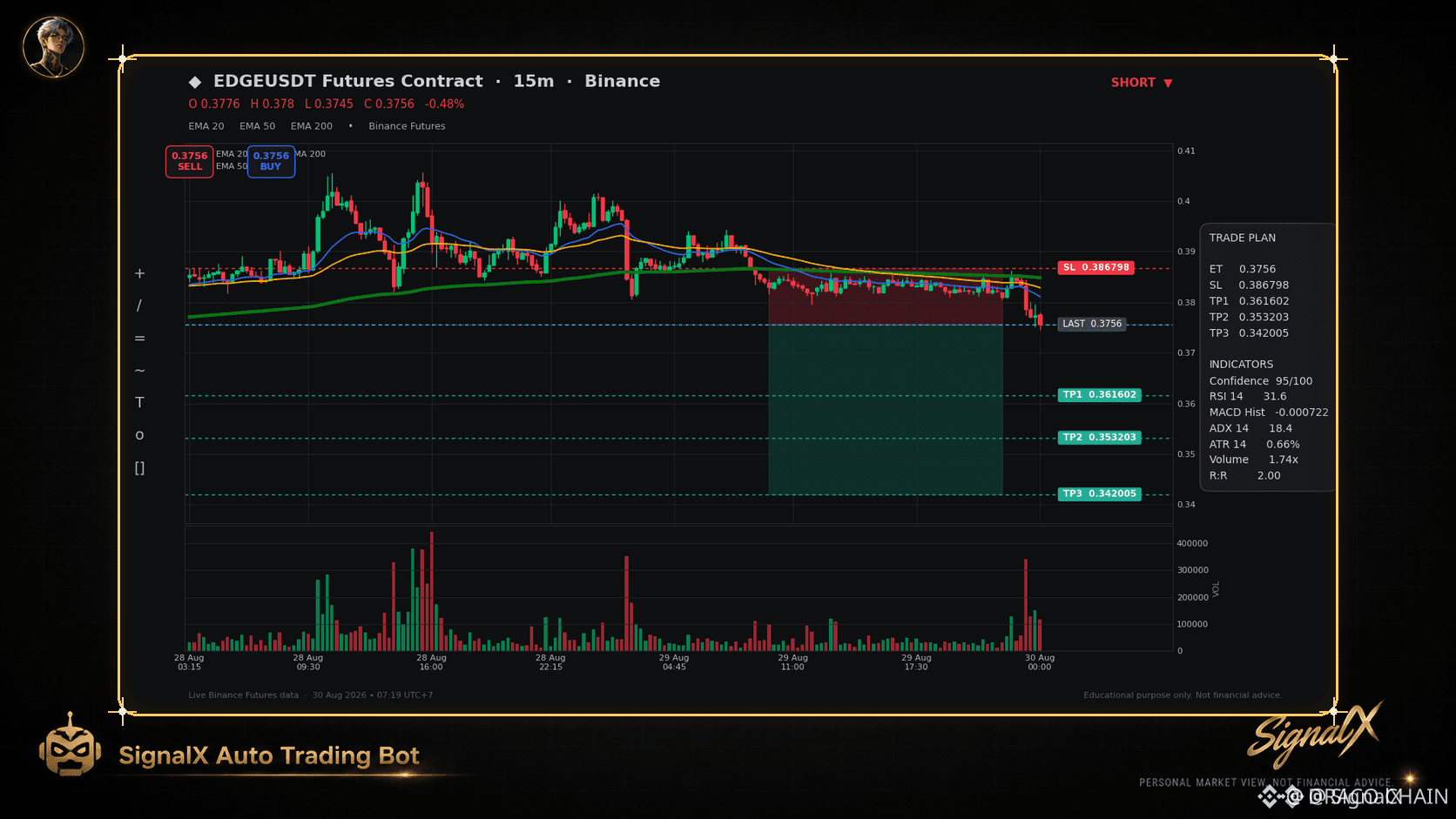This screenshot has width=1456, height=819.
Task: Select the slash trend line drawing tool
Action: click(x=139, y=305)
